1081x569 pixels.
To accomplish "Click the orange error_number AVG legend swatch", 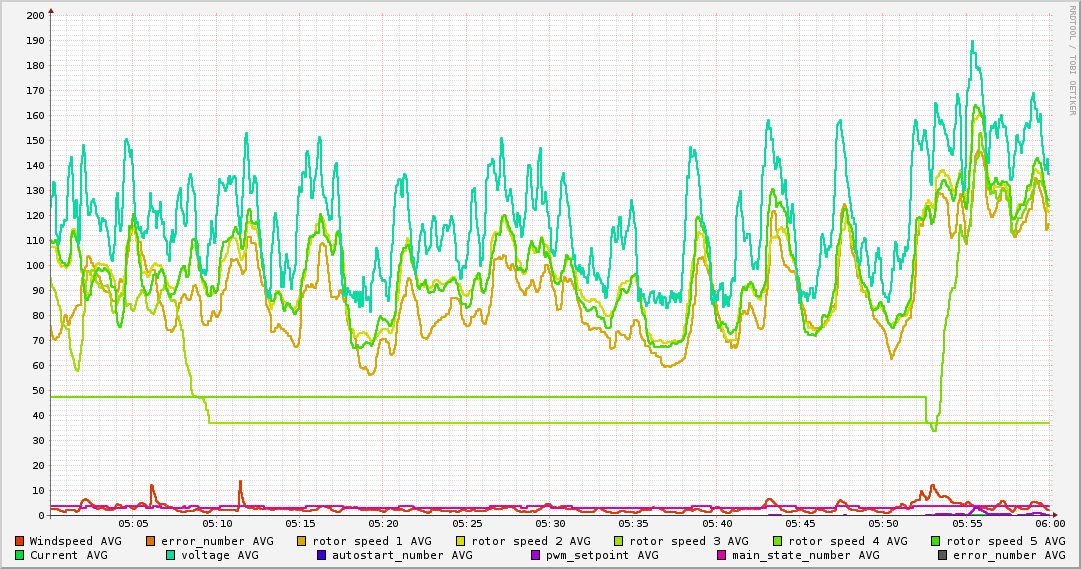I will tap(151, 541).
